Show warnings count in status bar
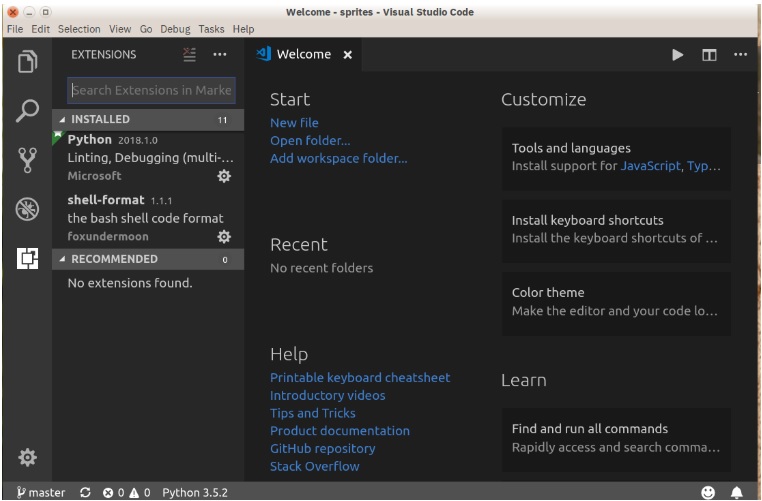This screenshot has width=762, height=501. [140, 492]
